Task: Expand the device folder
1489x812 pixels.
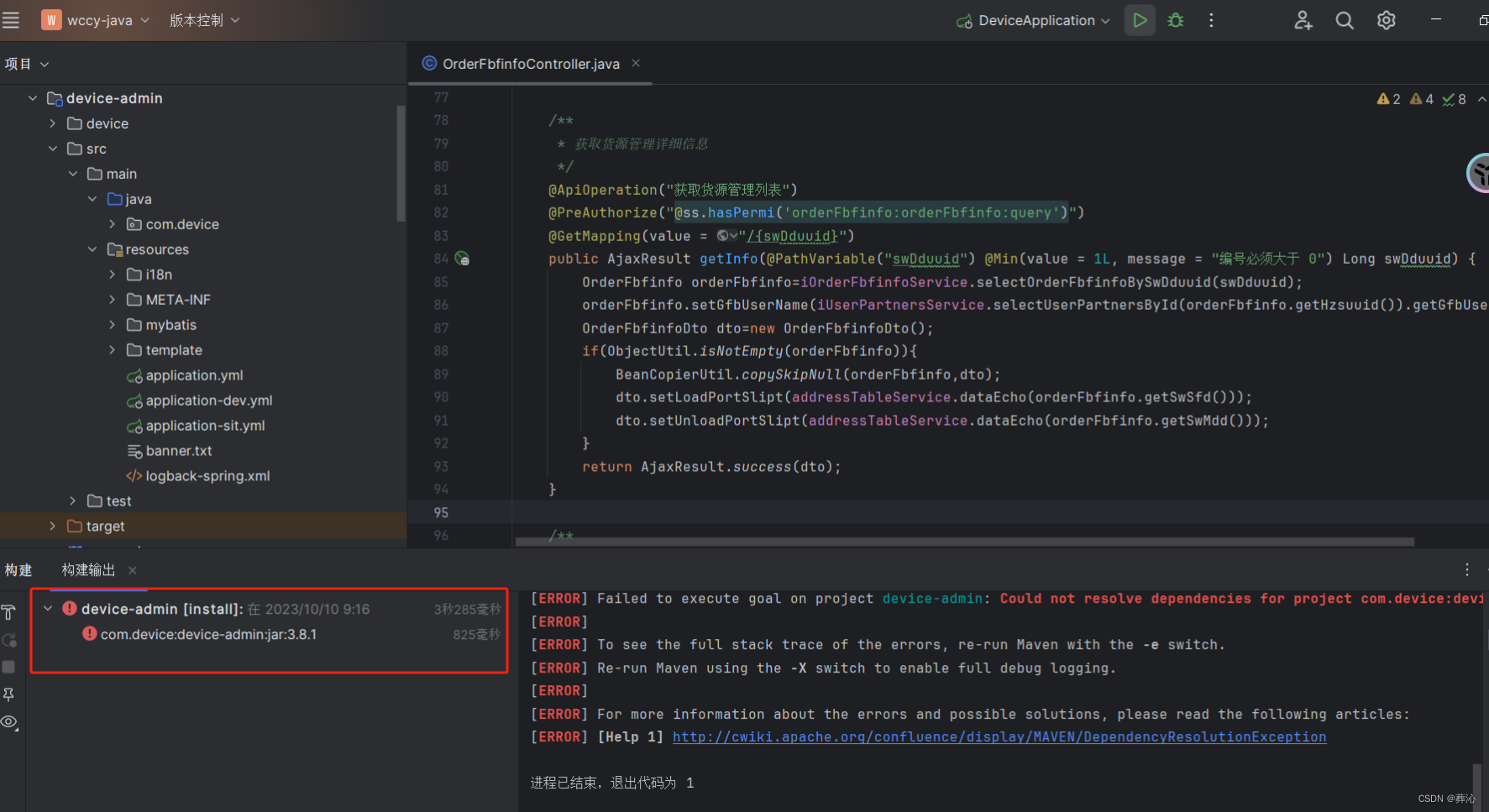Action: (53, 123)
